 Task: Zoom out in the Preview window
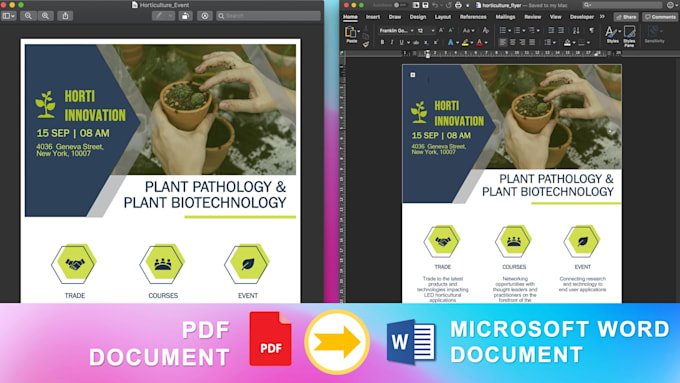(x=28, y=16)
